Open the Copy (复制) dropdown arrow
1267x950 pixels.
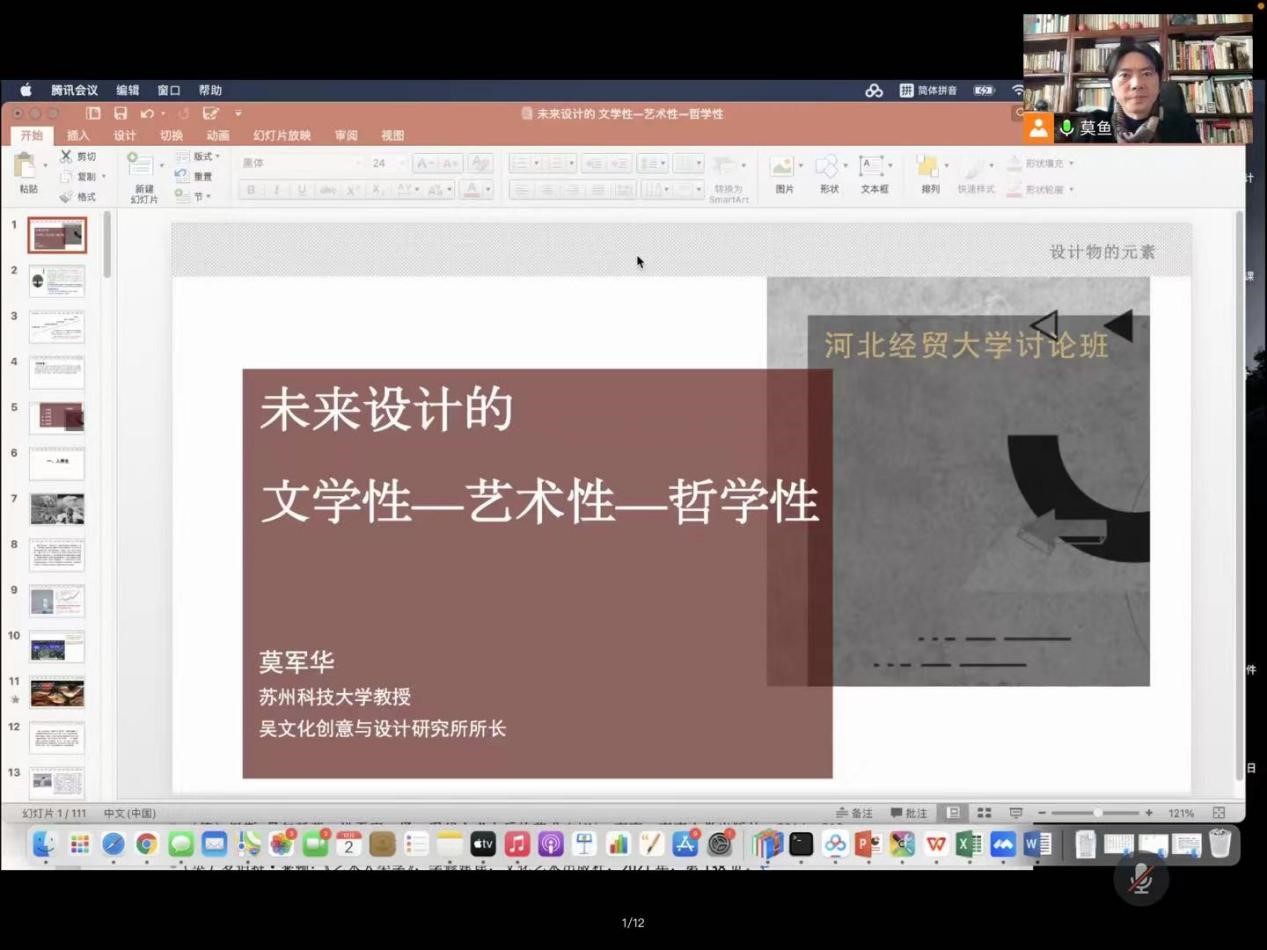(x=103, y=177)
